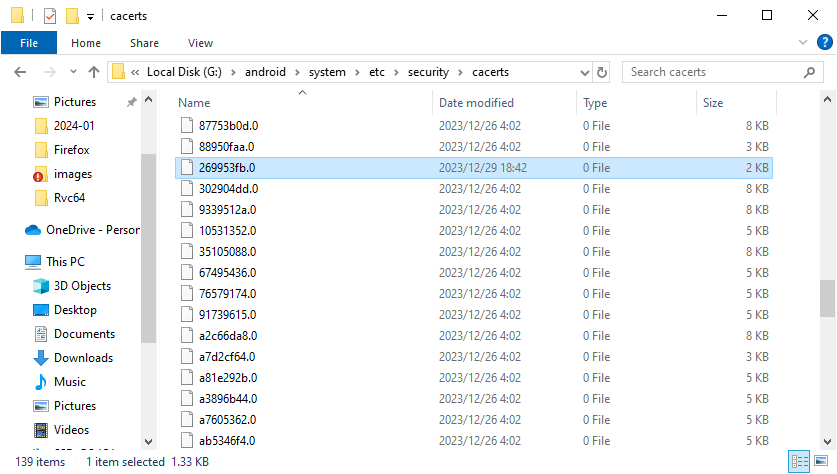
Task: Open the Help question mark icon
Action: pyautogui.click(x=823, y=43)
